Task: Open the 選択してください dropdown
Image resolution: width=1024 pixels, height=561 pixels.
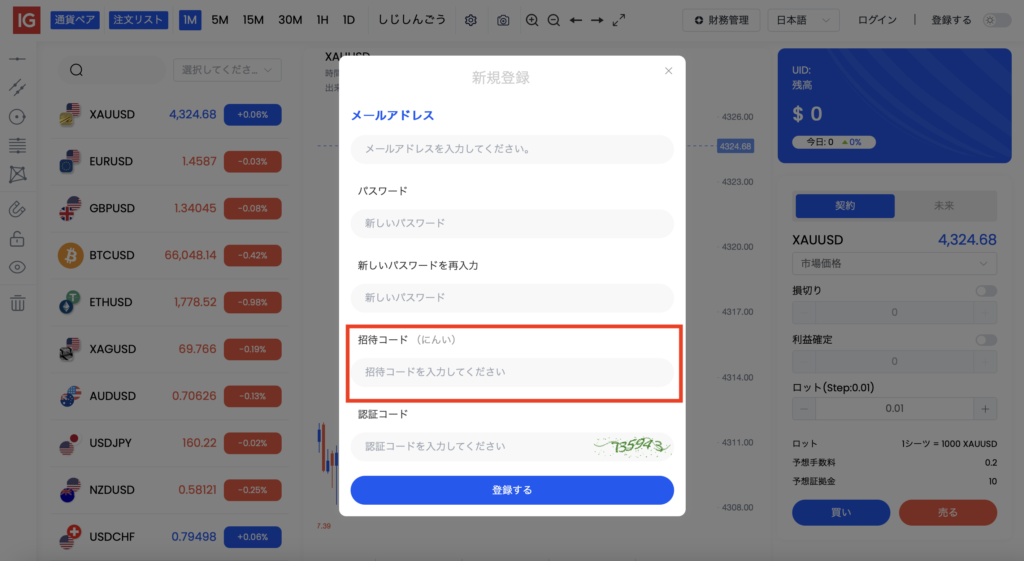Action: 227,70
